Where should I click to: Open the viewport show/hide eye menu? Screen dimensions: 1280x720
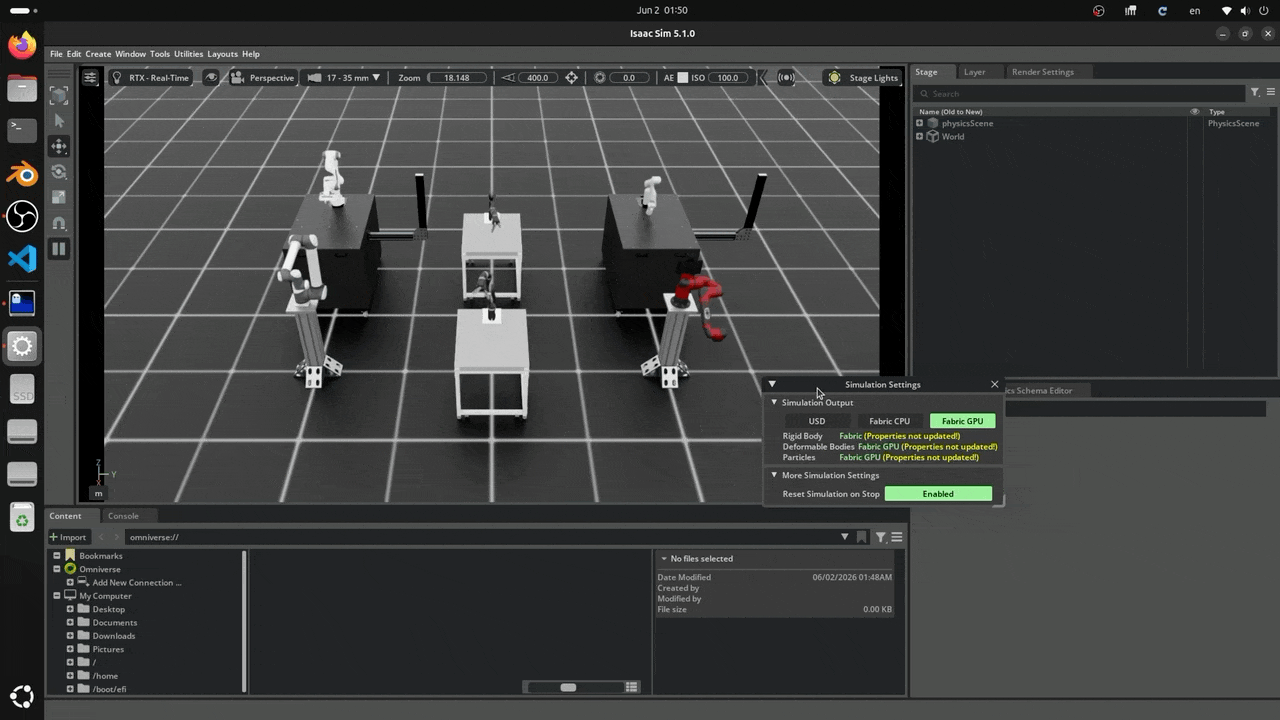[211, 77]
